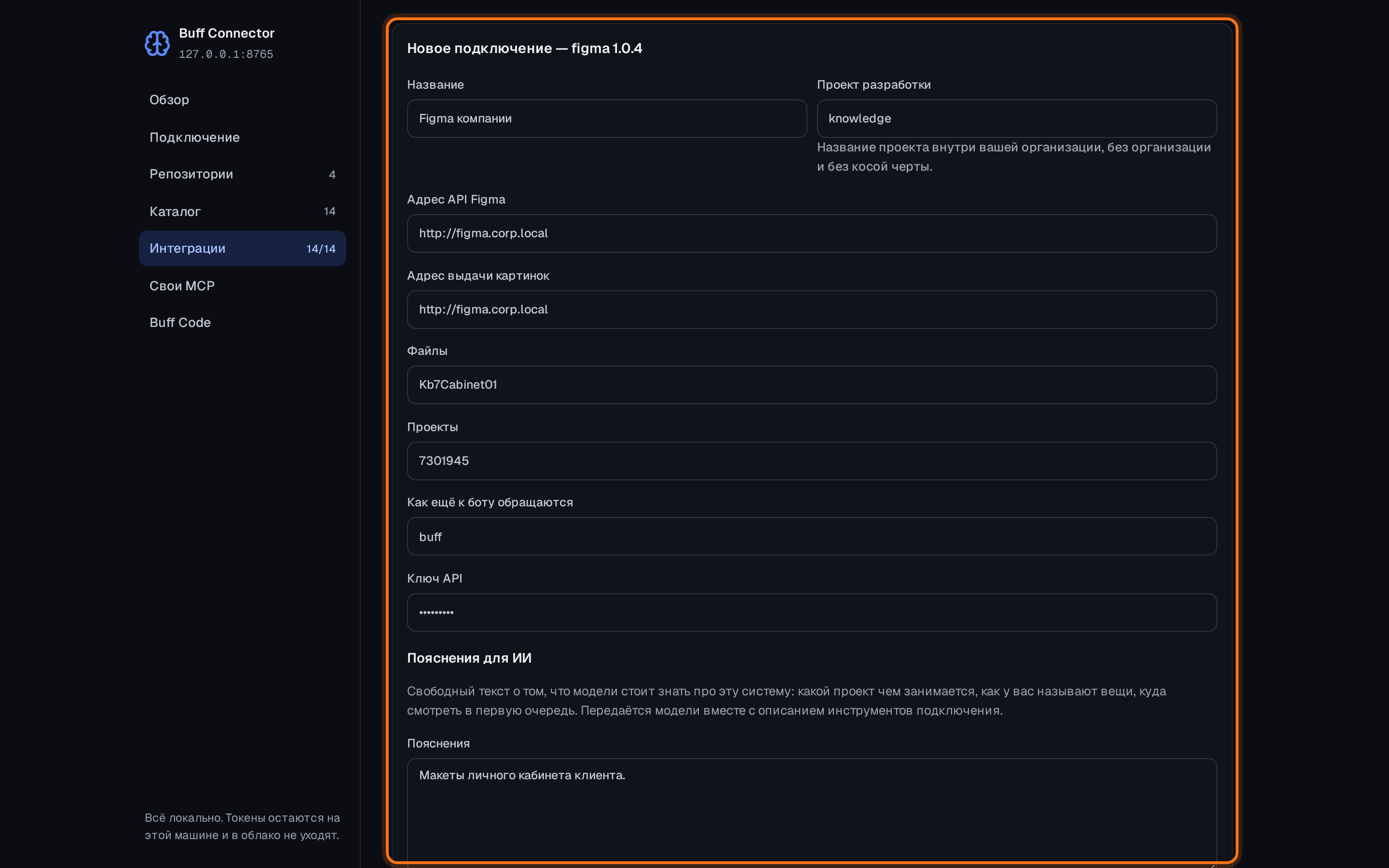The image size is (1389, 868).
Task: Click the Ключ API label
Action: [x=435, y=579]
